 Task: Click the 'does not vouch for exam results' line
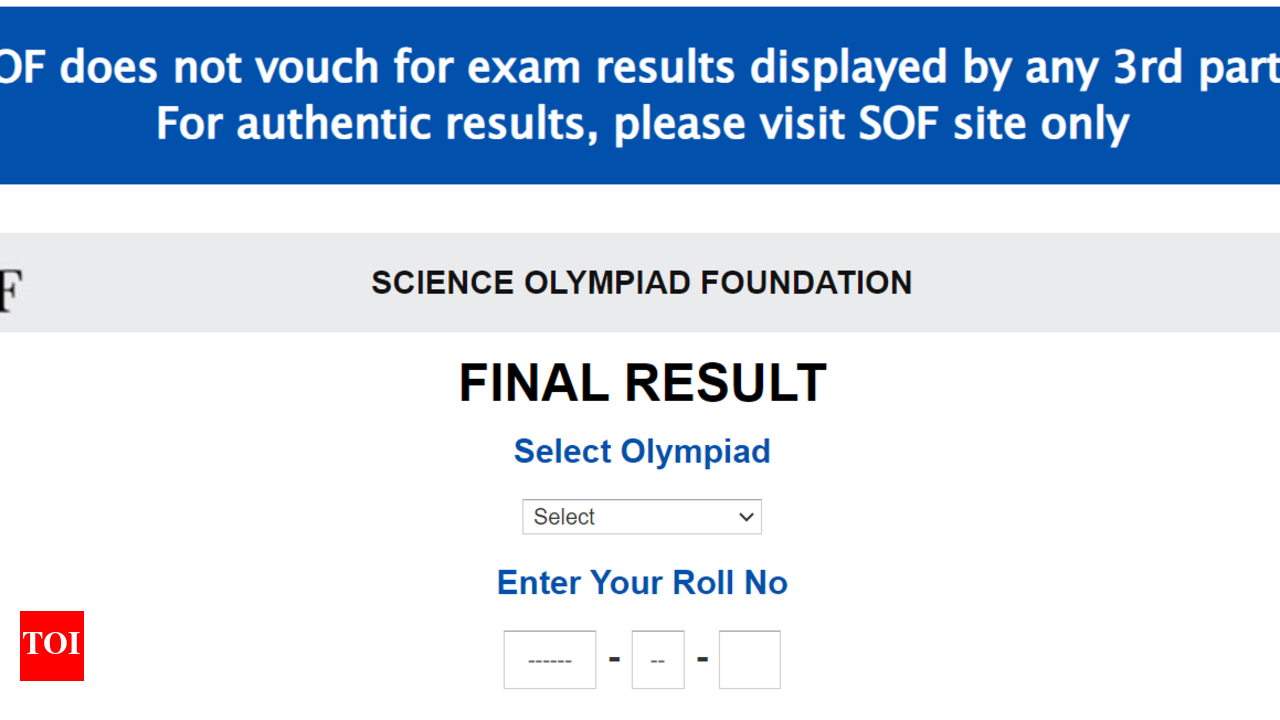400,68
